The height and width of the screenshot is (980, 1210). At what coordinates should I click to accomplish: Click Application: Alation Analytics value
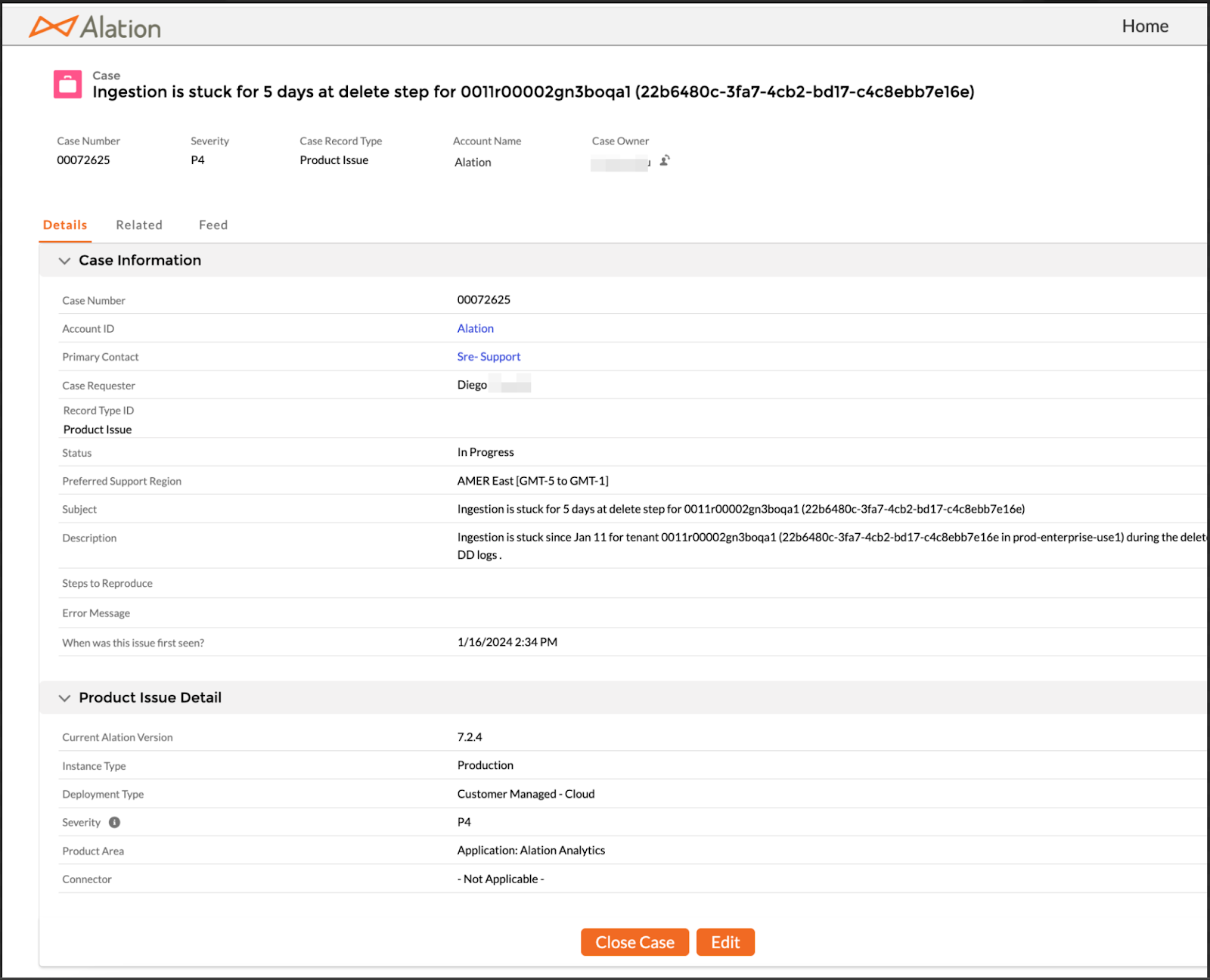pyautogui.click(x=531, y=850)
